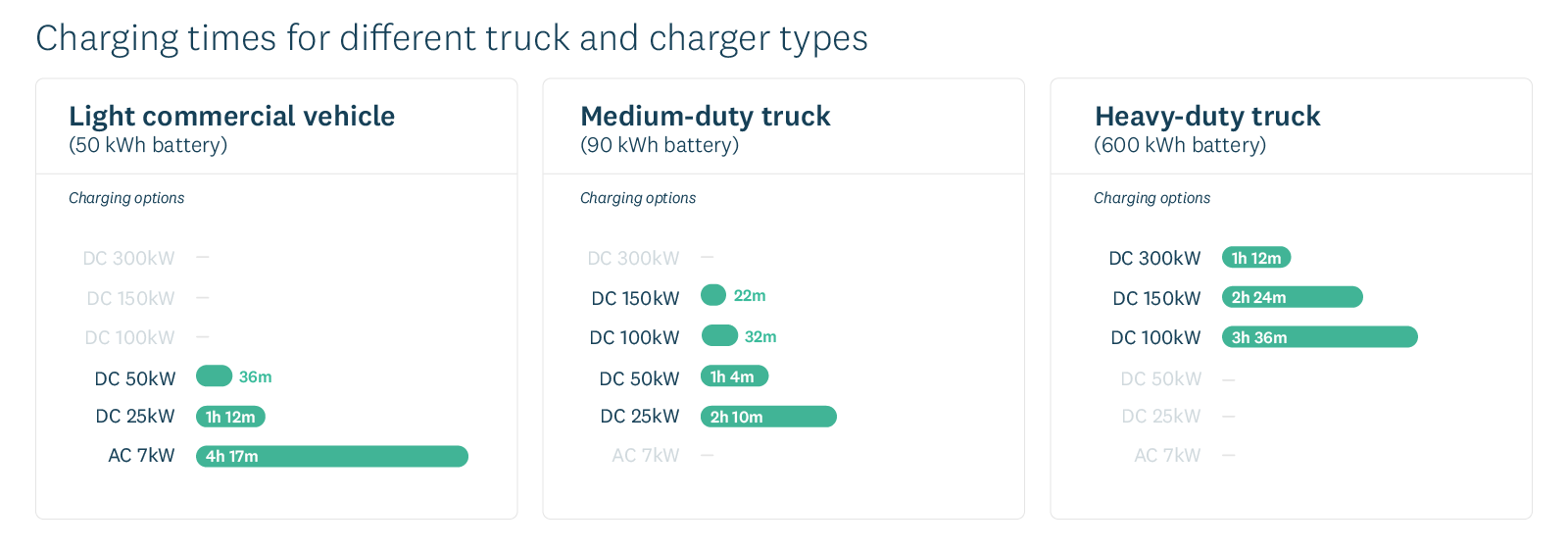The height and width of the screenshot is (549, 1568).
Task: Click the Light commercial vehicle heading
Action: pos(231,116)
